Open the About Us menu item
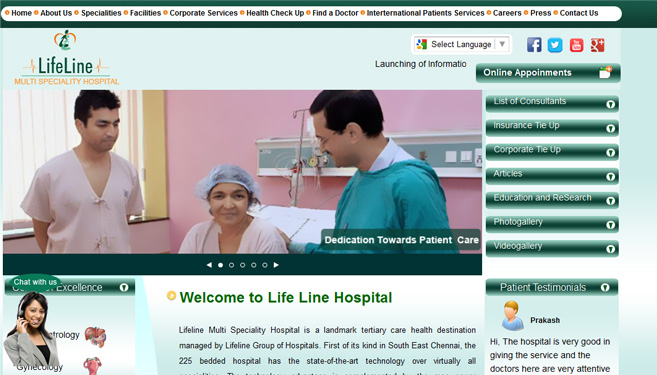 coord(56,13)
